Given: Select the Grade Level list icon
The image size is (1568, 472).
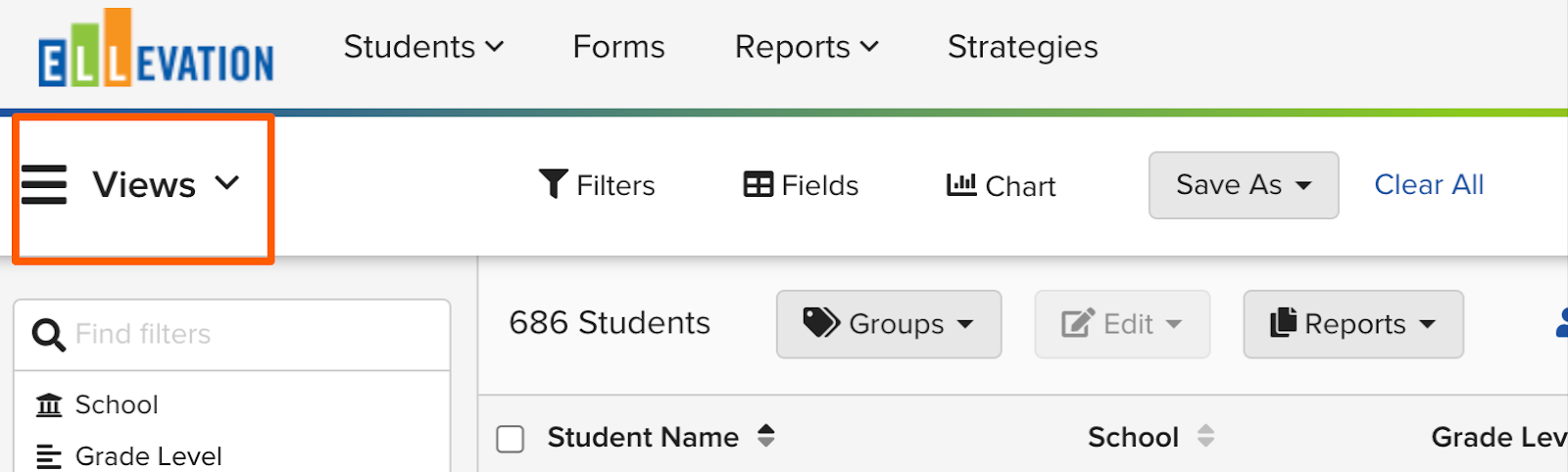Looking at the screenshot, I should click(x=49, y=456).
